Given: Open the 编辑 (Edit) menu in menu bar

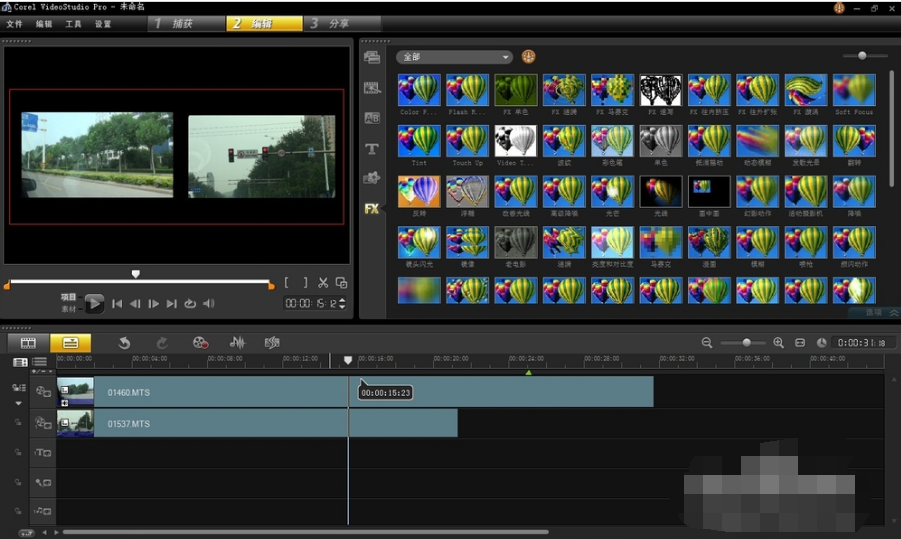Looking at the screenshot, I should pos(44,24).
